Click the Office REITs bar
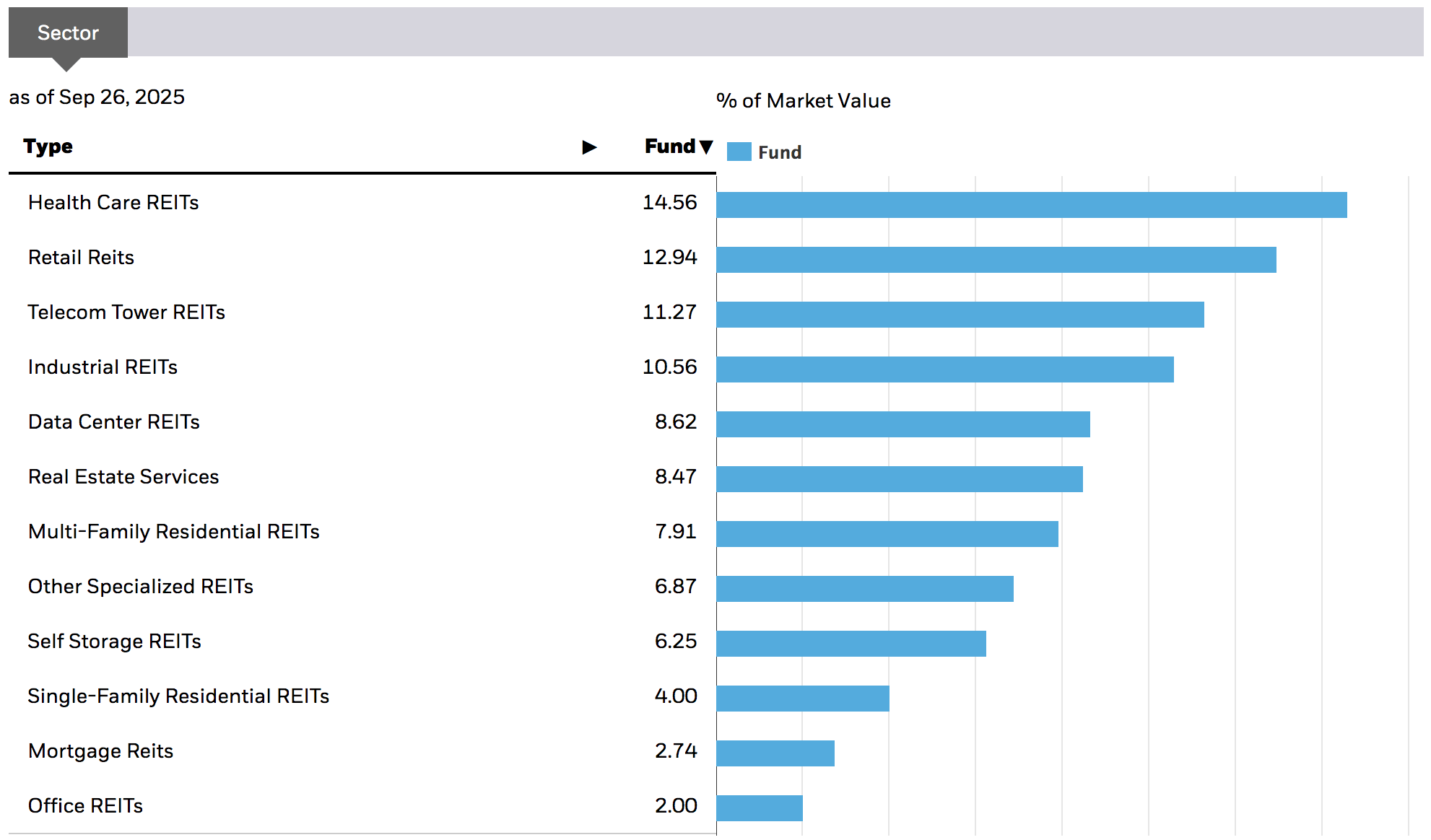Screen dimensions: 1431x840 759,808
